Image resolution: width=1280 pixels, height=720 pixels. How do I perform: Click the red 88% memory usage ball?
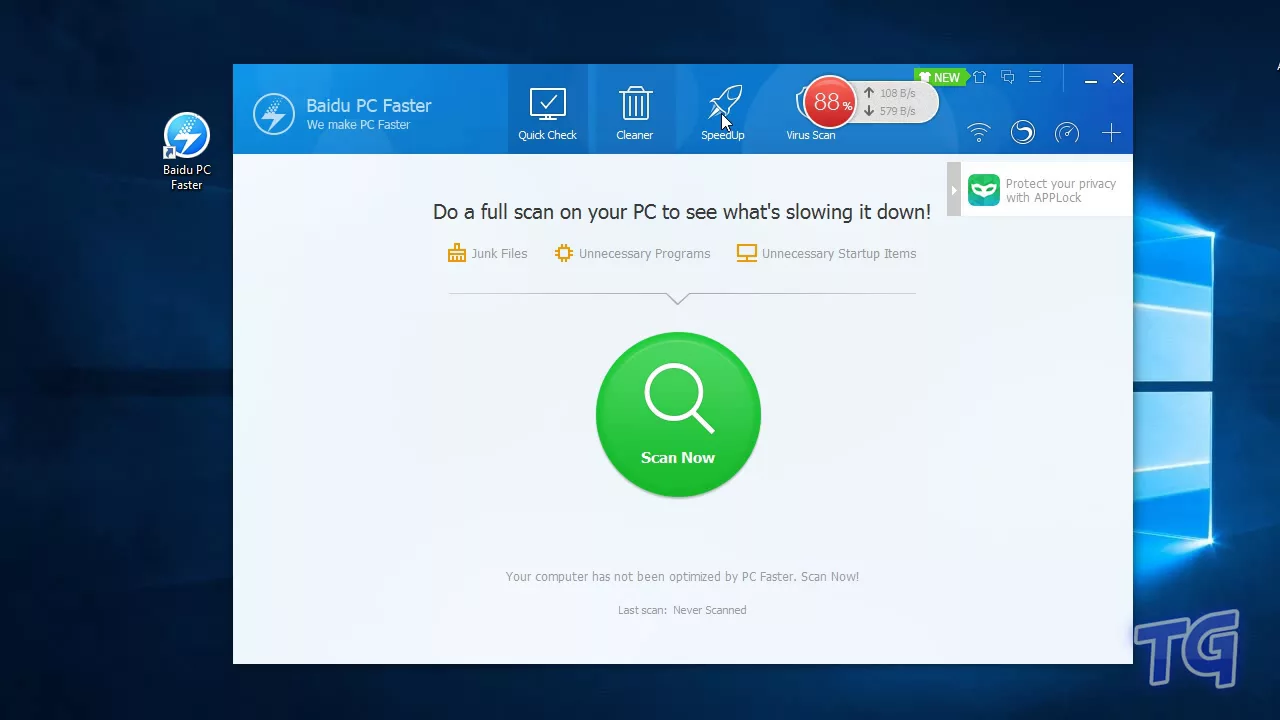(829, 102)
